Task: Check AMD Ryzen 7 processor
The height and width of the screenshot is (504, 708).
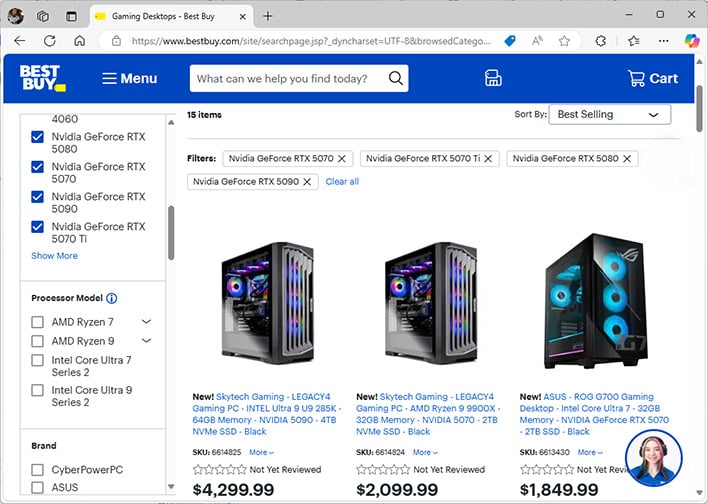Action: [x=37, y=322]
